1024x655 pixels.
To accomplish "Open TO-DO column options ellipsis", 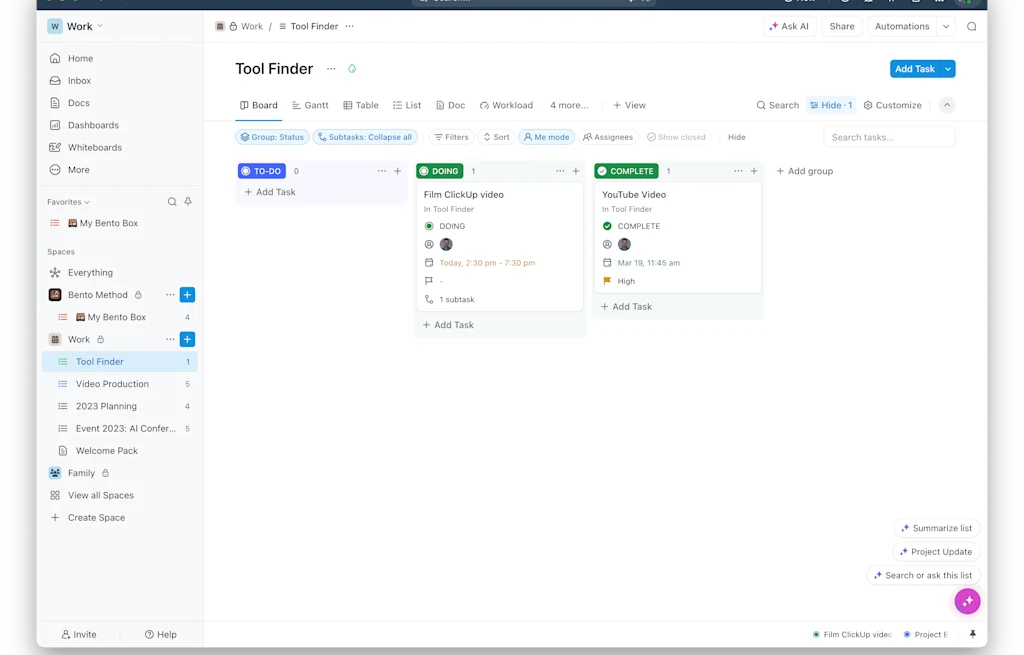I will pos(381,171).
